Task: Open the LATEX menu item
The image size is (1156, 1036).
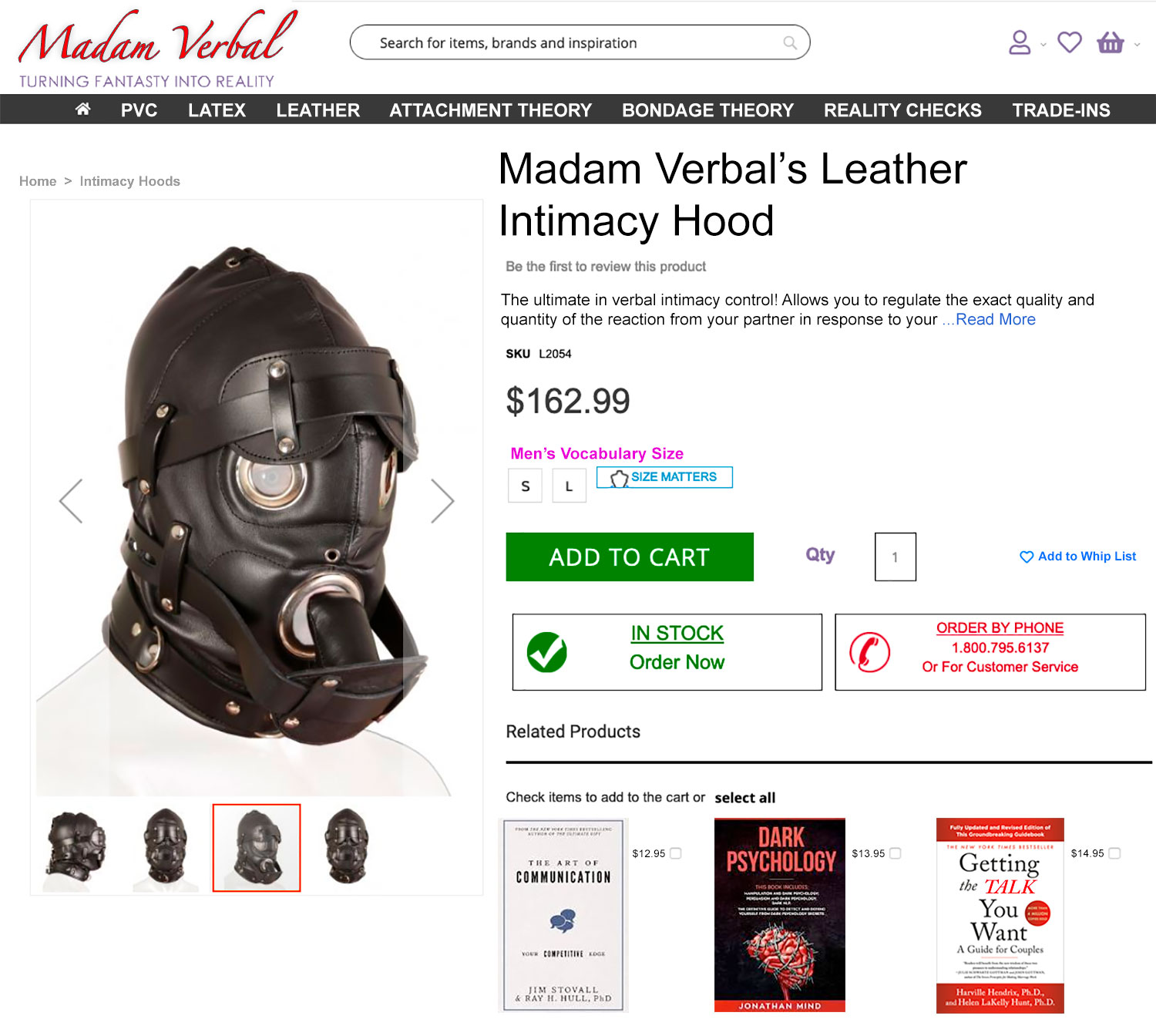Action: click(217, 110)
